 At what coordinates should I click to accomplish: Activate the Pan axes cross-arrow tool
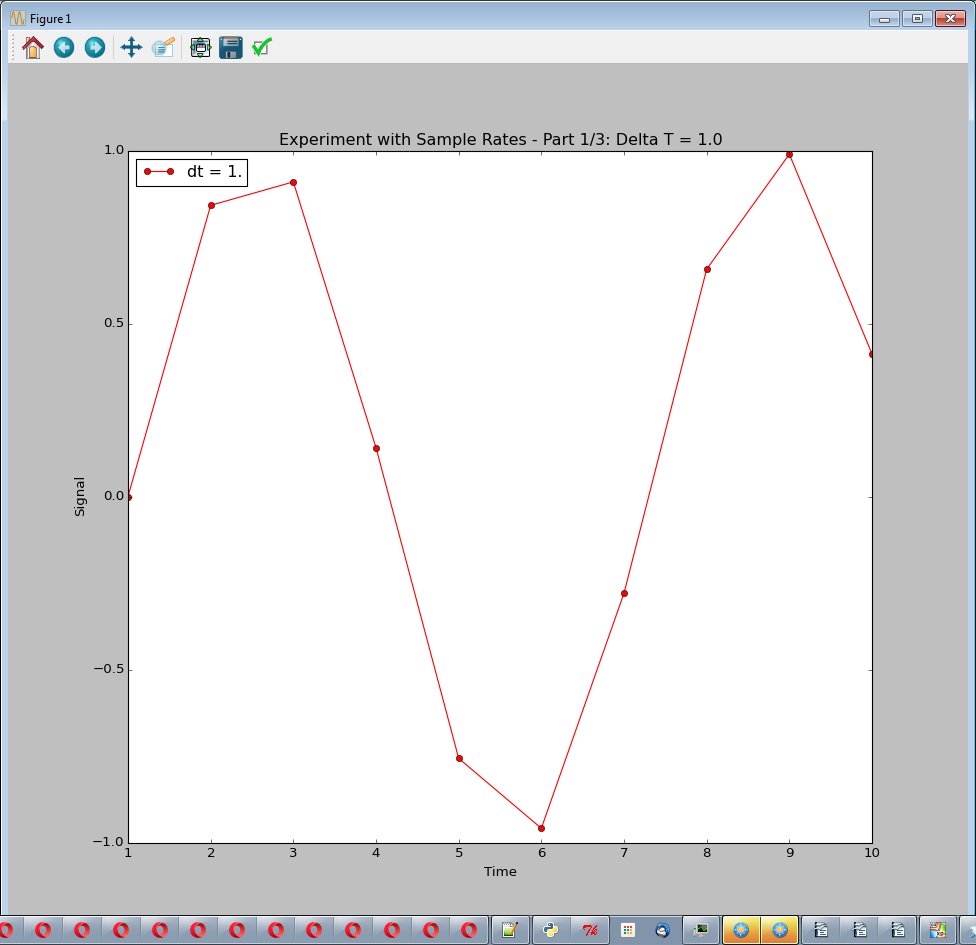tap(131, 47)
